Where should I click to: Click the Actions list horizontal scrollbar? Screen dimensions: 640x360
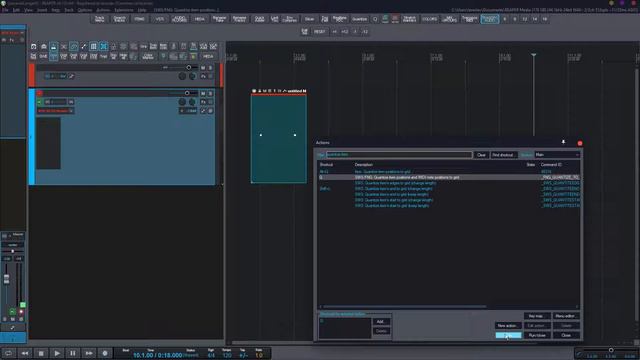[404, 307]
